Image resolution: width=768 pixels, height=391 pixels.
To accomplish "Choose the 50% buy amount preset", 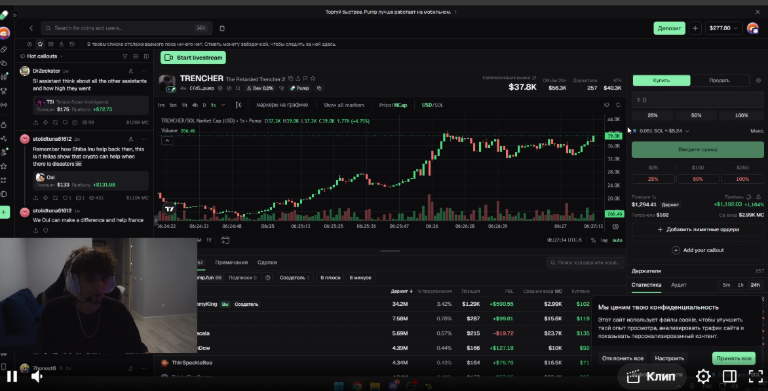I will (x=696, y=115).
